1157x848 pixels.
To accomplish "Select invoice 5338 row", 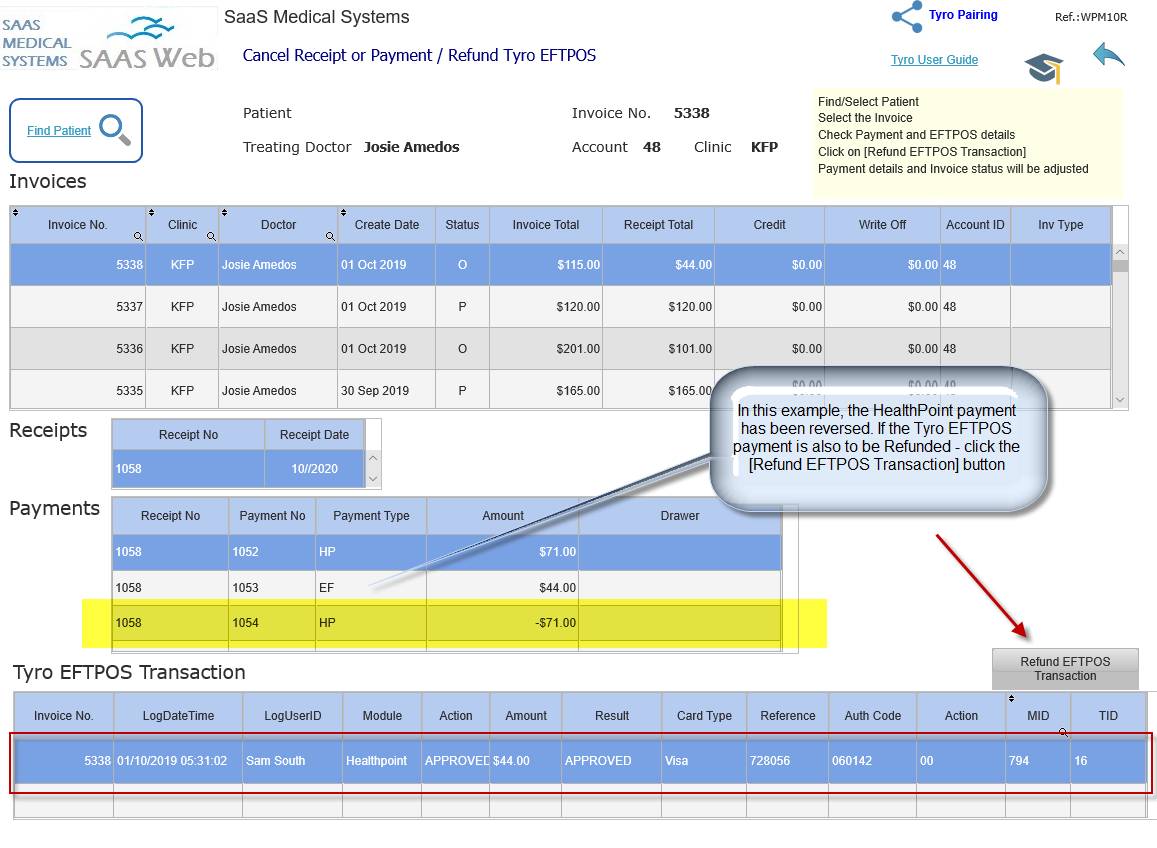I will (x=560, y=264).
